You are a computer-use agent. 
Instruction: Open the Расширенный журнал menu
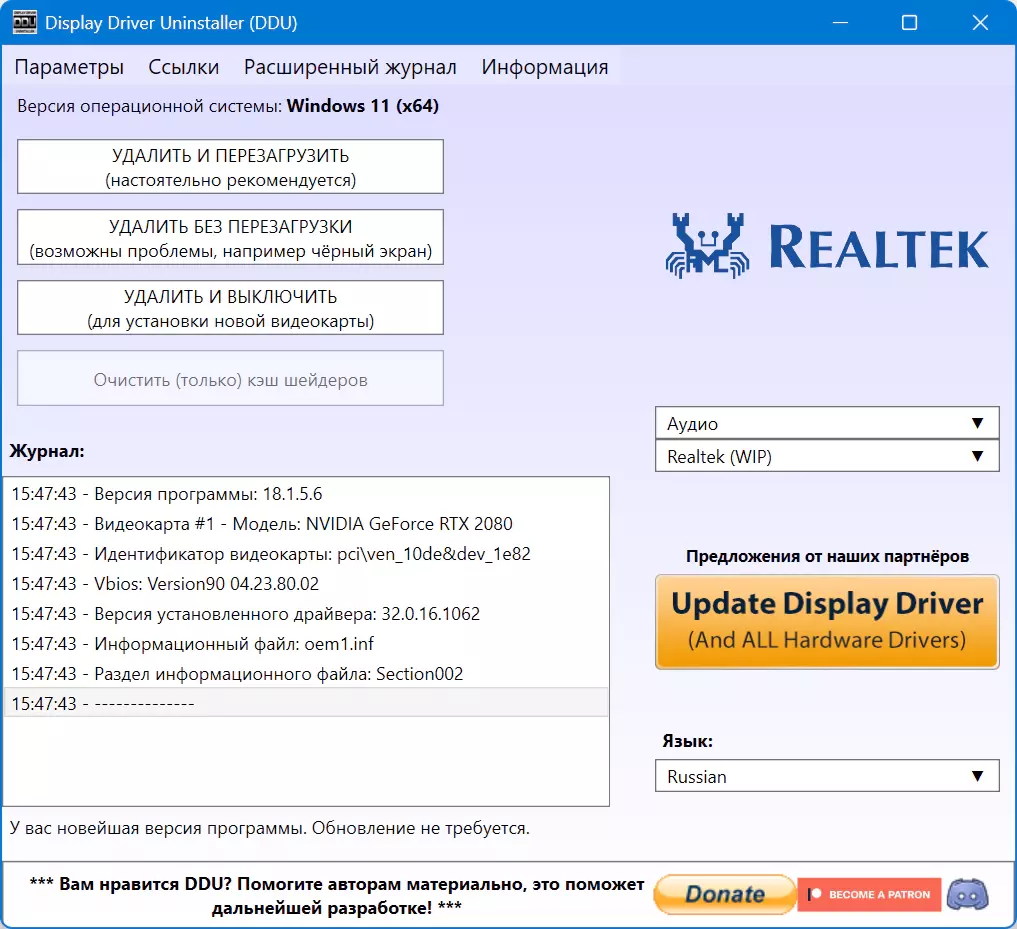[x=350, y=67]
